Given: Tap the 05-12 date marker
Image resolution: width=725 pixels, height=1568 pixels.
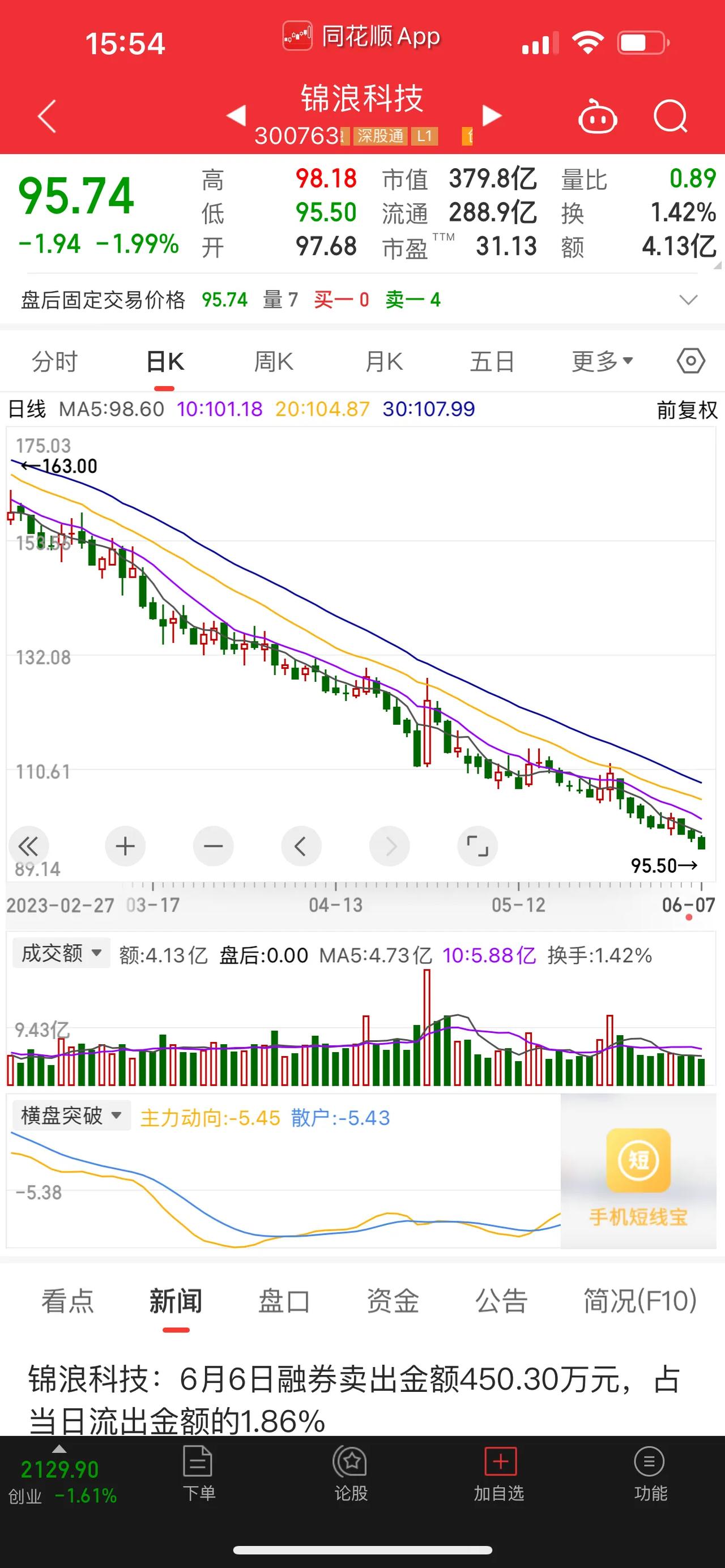Looking at the screenshot, I should (519, 905).
